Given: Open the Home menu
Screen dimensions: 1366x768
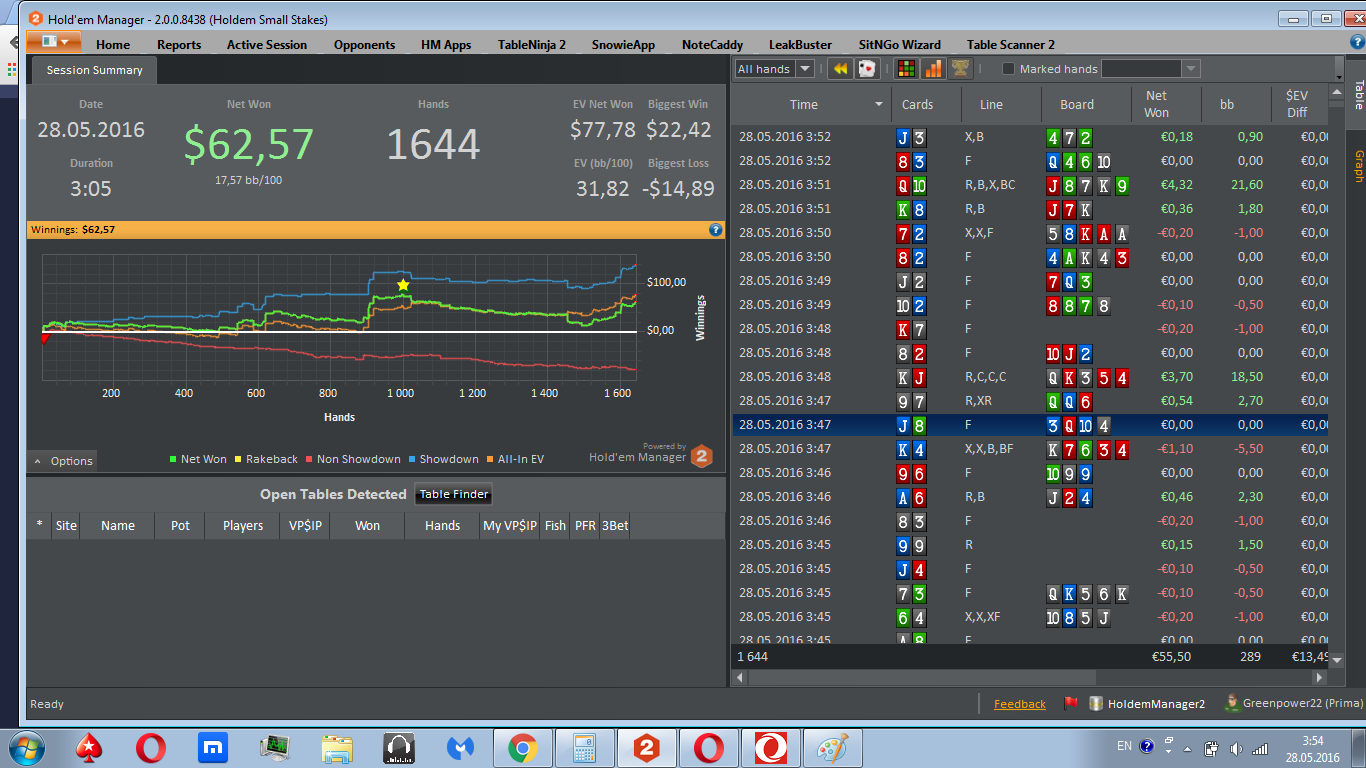Looking at the screenshot, I should (x=113, y=44).
